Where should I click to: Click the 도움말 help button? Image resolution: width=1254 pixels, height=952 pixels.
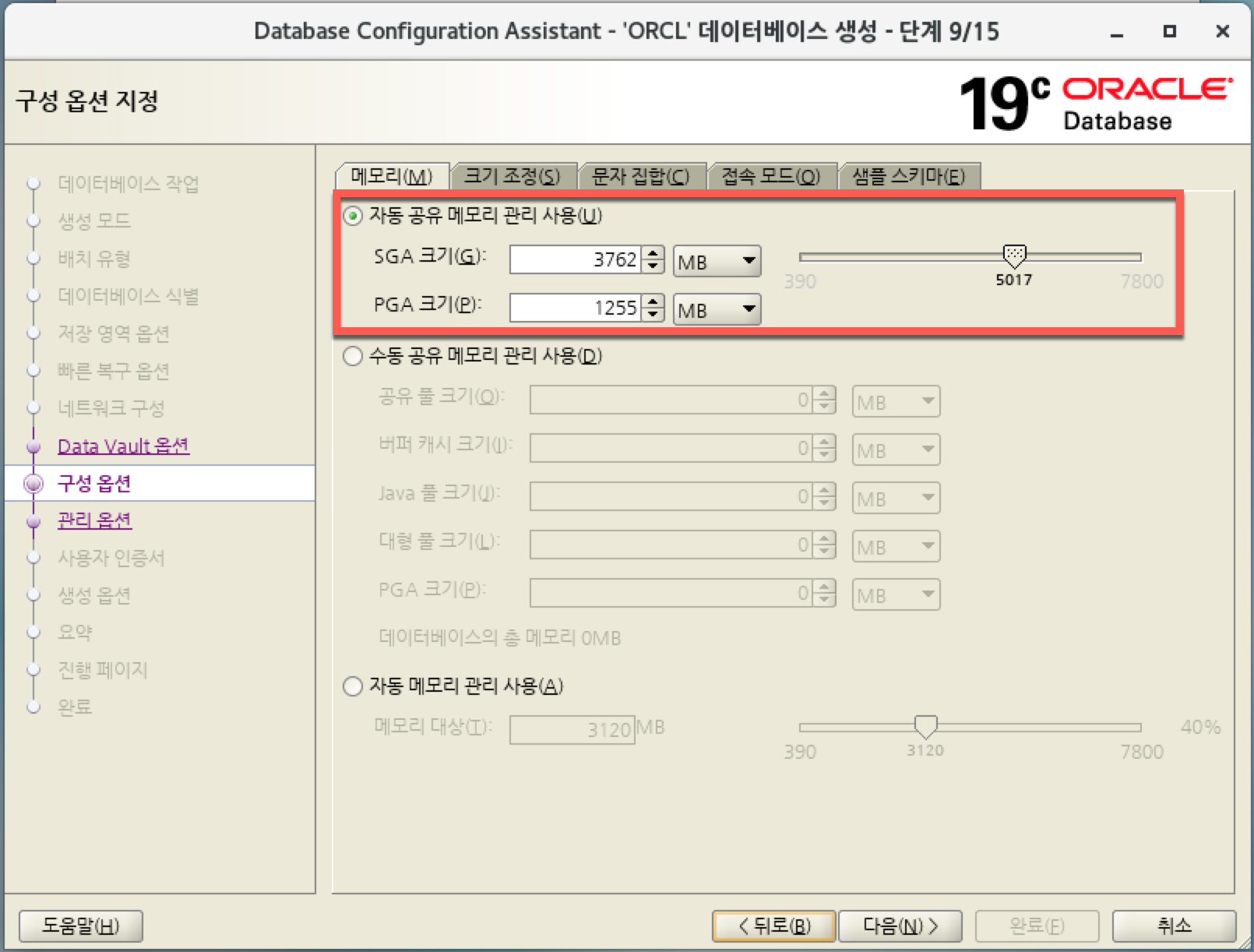coord(80,926)
